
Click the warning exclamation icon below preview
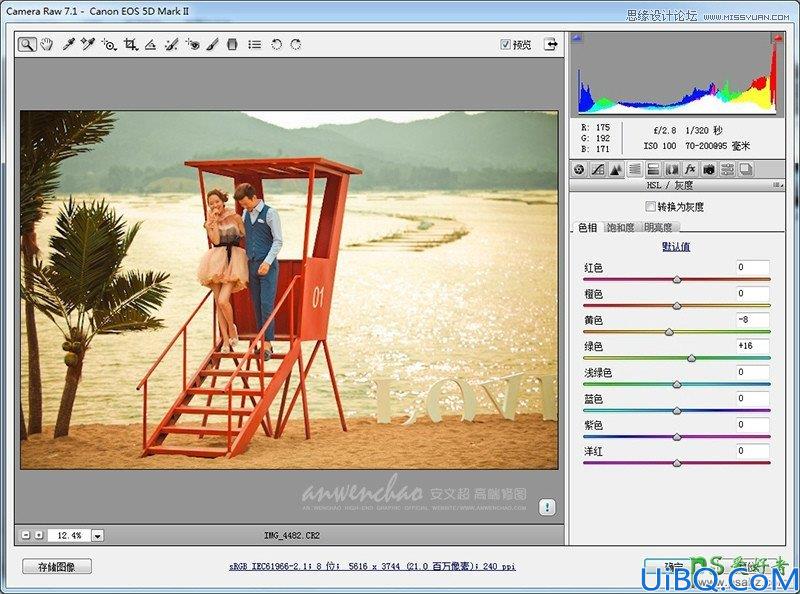click(547, 507)
